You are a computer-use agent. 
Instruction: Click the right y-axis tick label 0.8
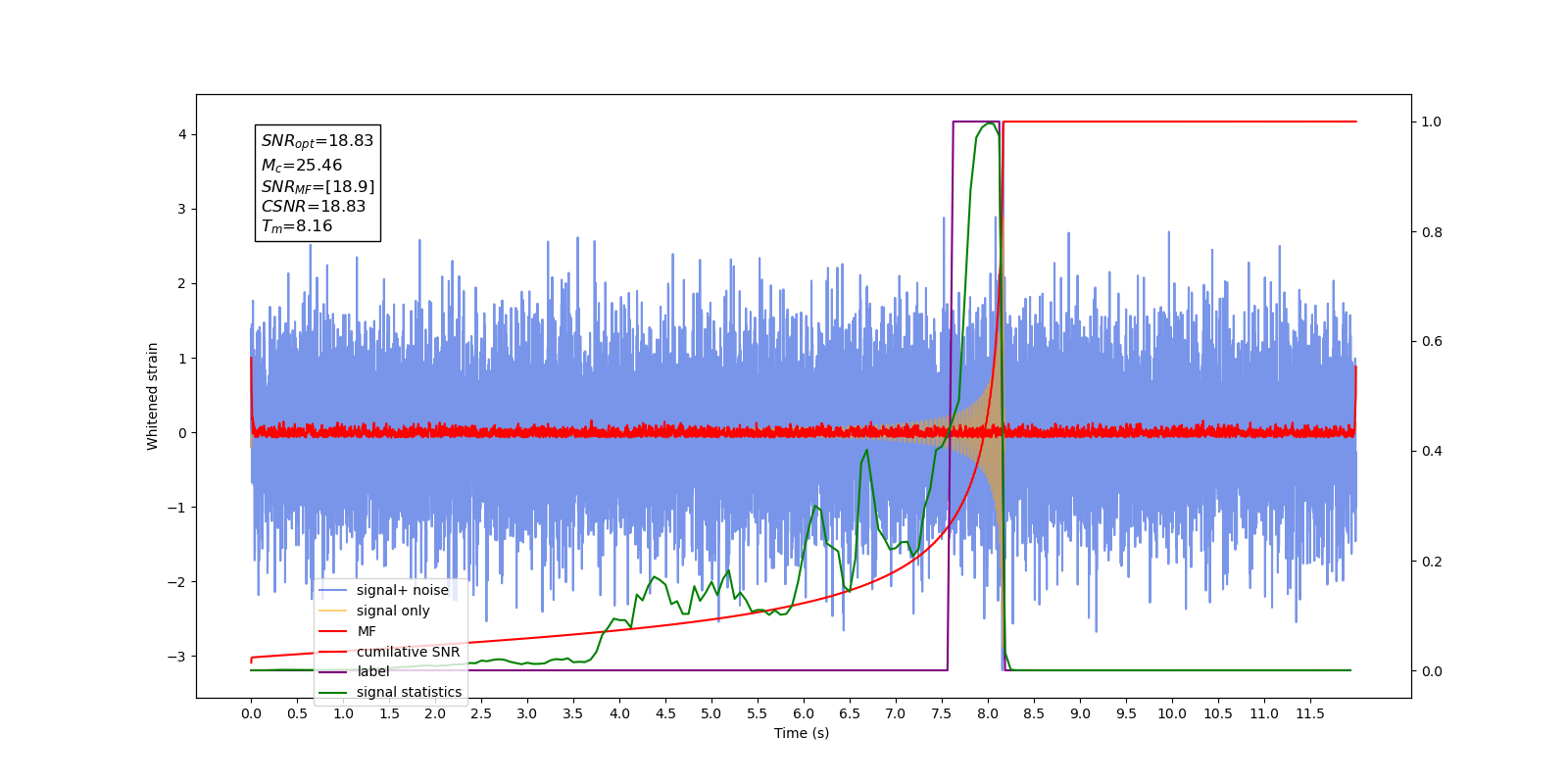1432,232
